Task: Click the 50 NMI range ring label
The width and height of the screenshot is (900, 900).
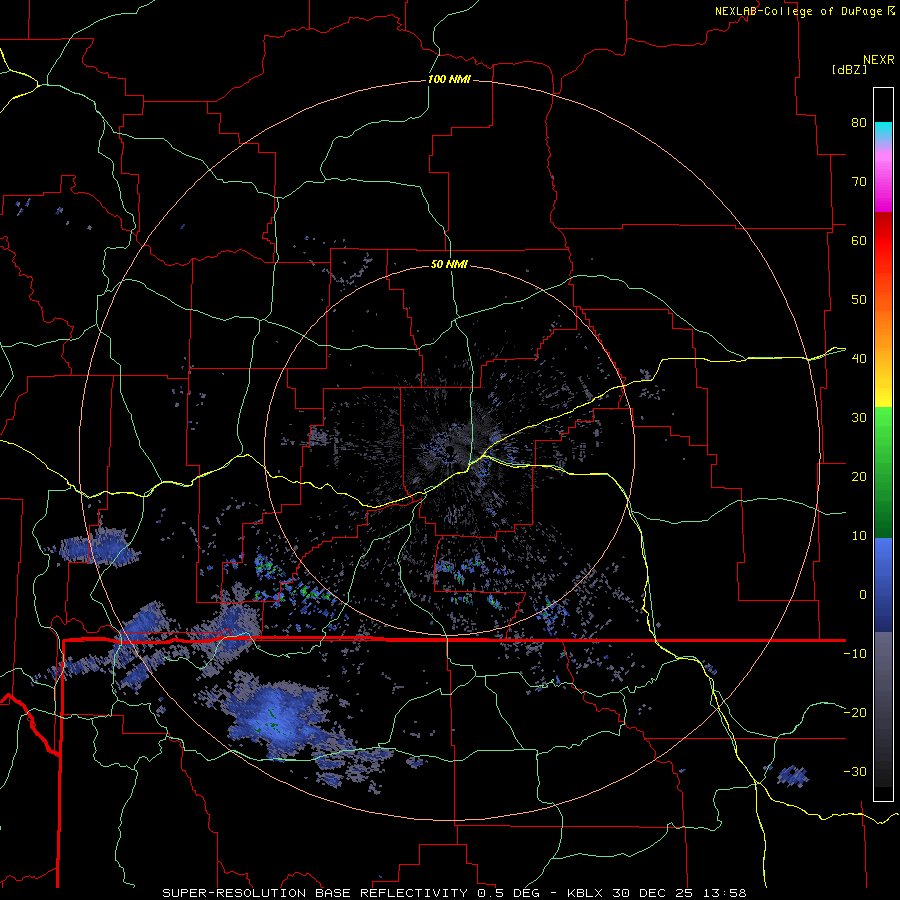Action: [449, 264]
